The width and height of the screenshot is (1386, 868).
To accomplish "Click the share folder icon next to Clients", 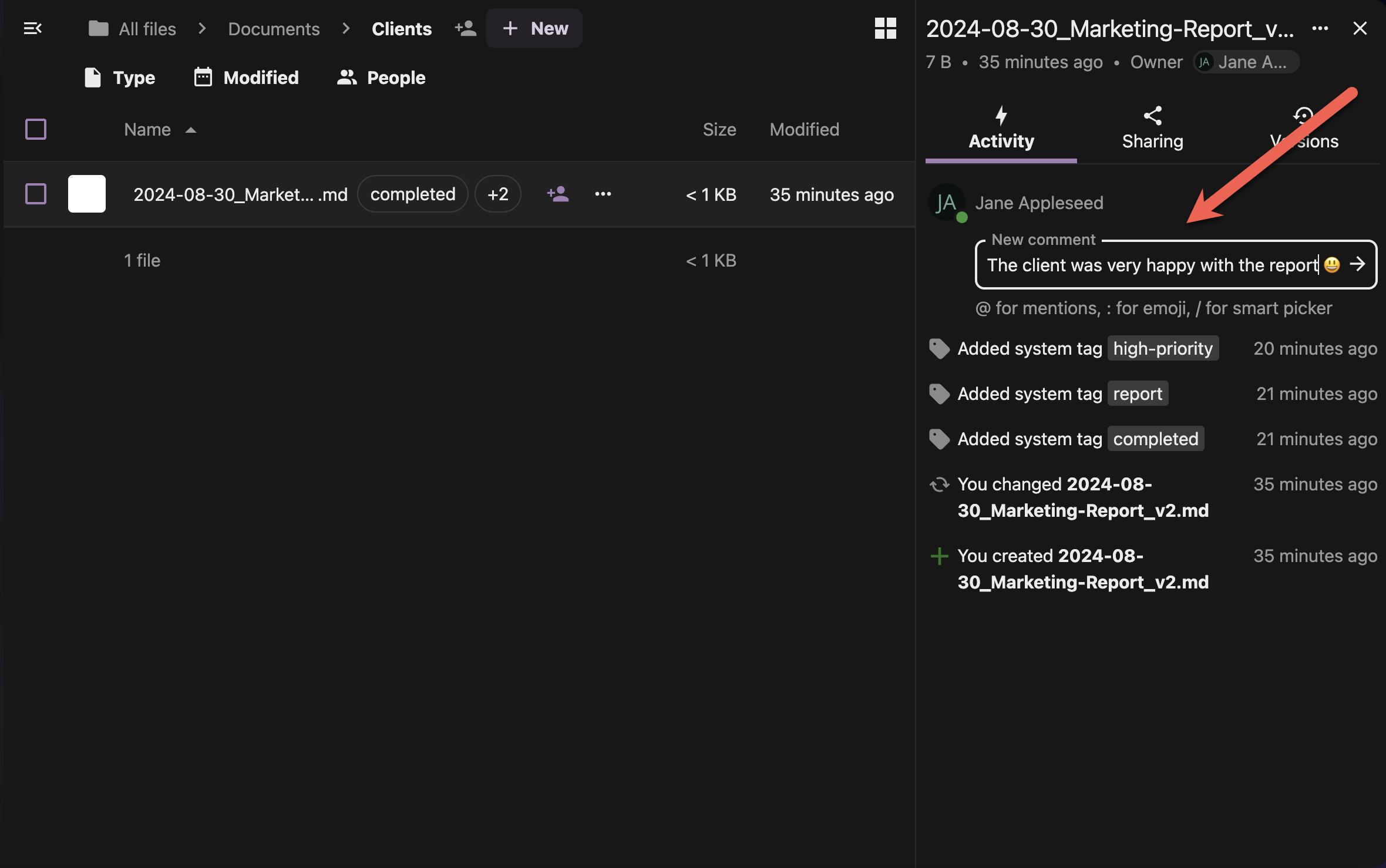I will [x=465, y=28].
